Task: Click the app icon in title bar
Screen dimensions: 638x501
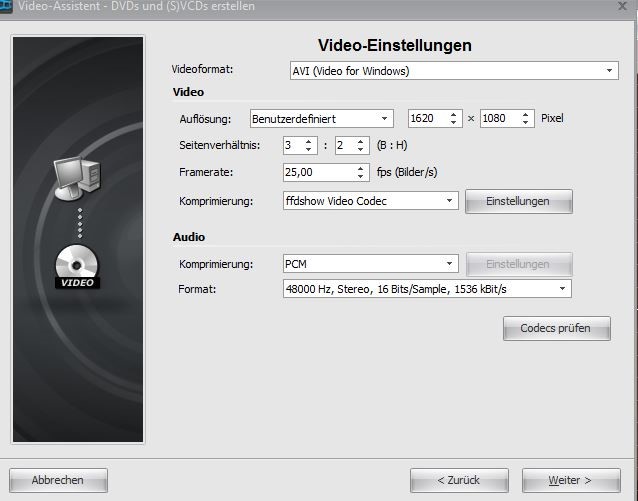Action: pos(5,6)
